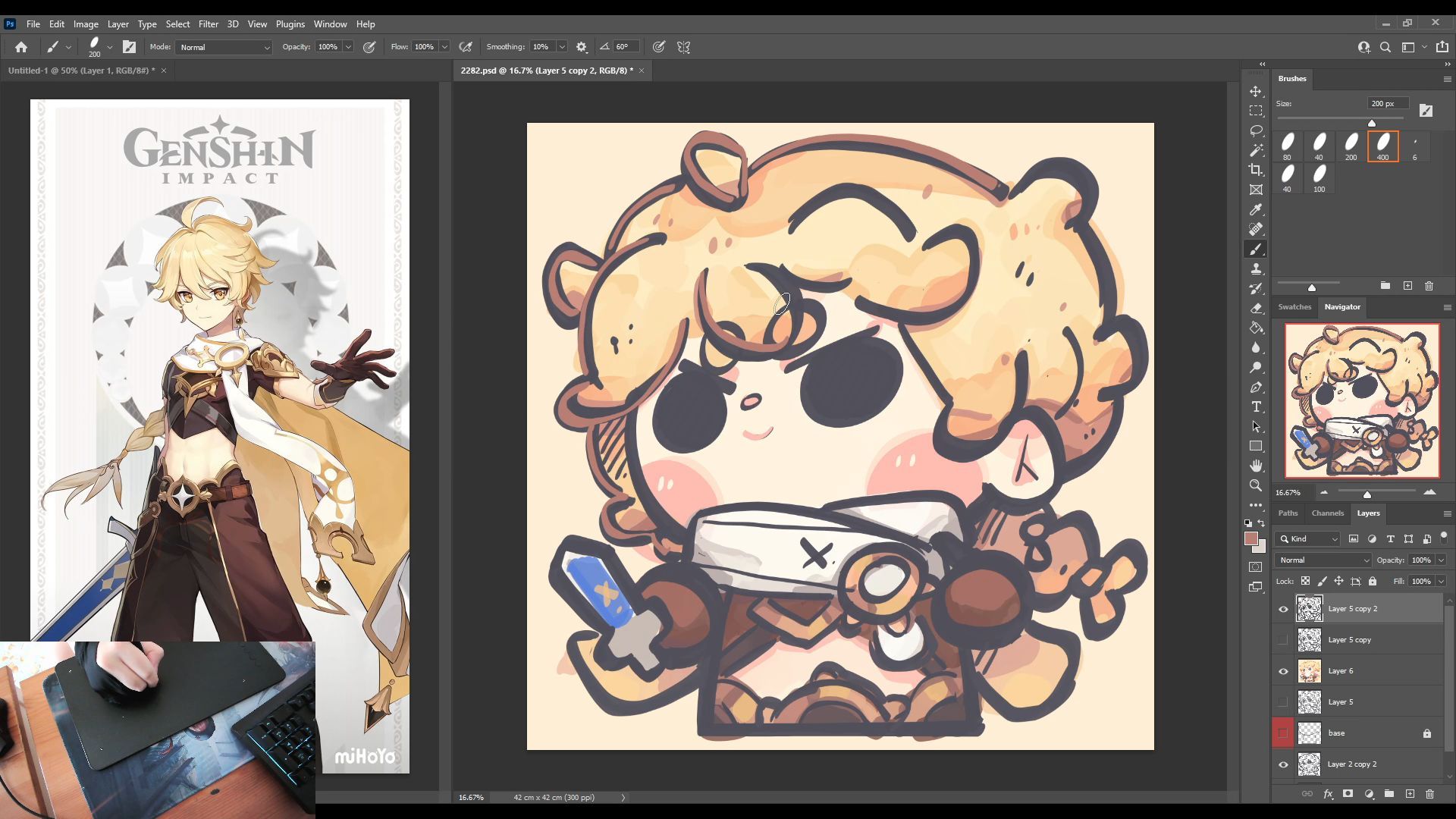Hide Layer 5 copy 2
Screen dimensions: 1456x819
point(1283,609)
